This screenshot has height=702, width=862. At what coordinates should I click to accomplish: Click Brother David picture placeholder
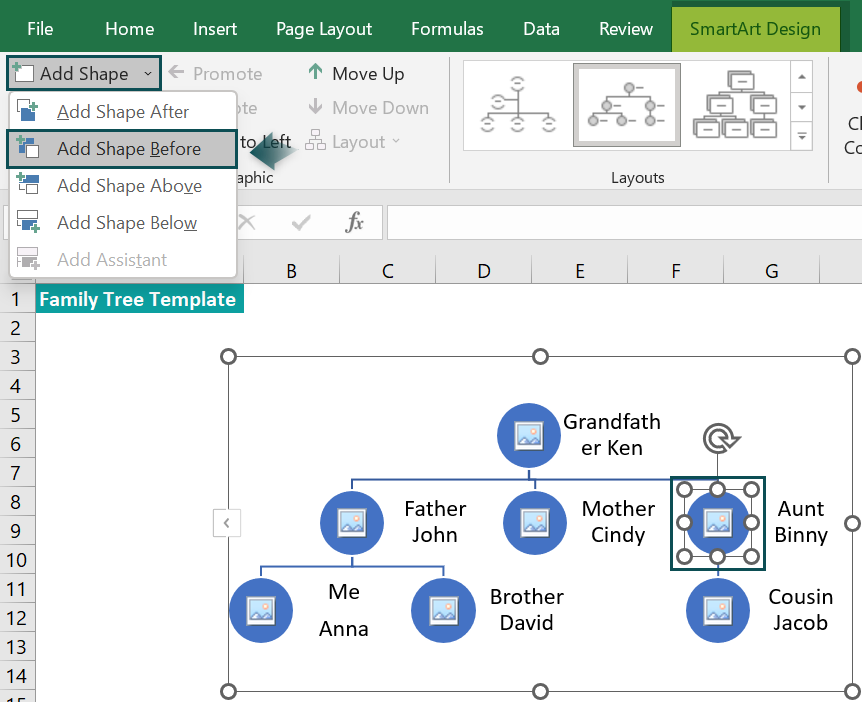point(444,610)
